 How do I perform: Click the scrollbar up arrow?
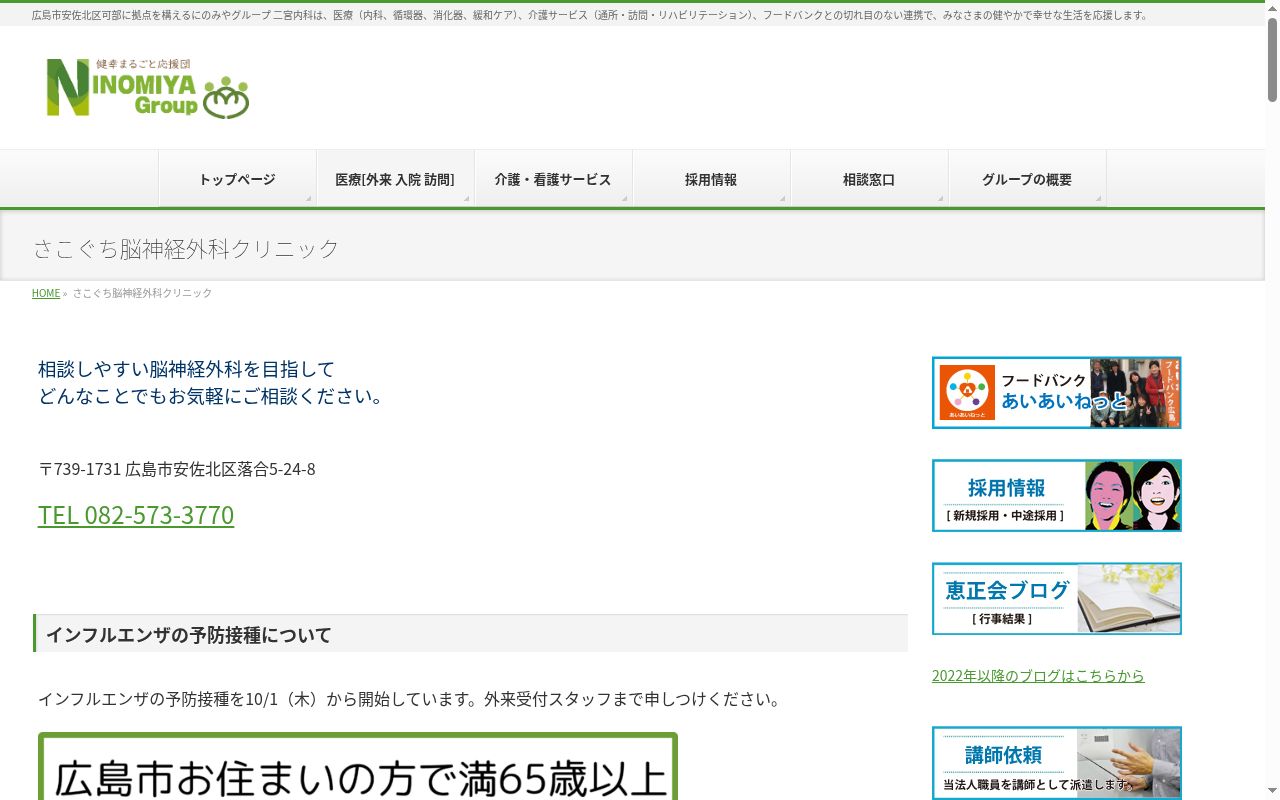tap(1272, 8)
